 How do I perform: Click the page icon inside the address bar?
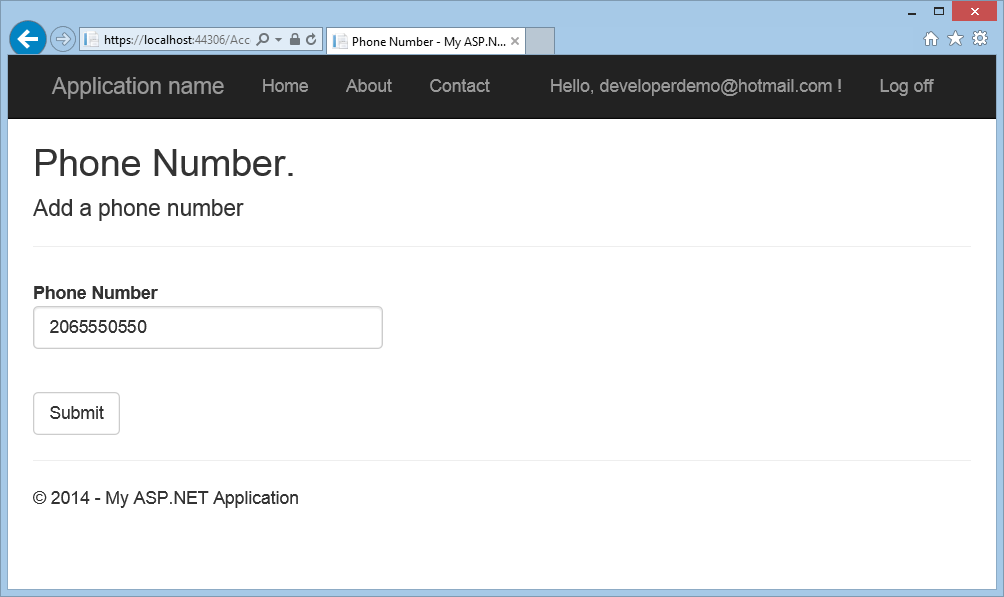pos(89,38)
